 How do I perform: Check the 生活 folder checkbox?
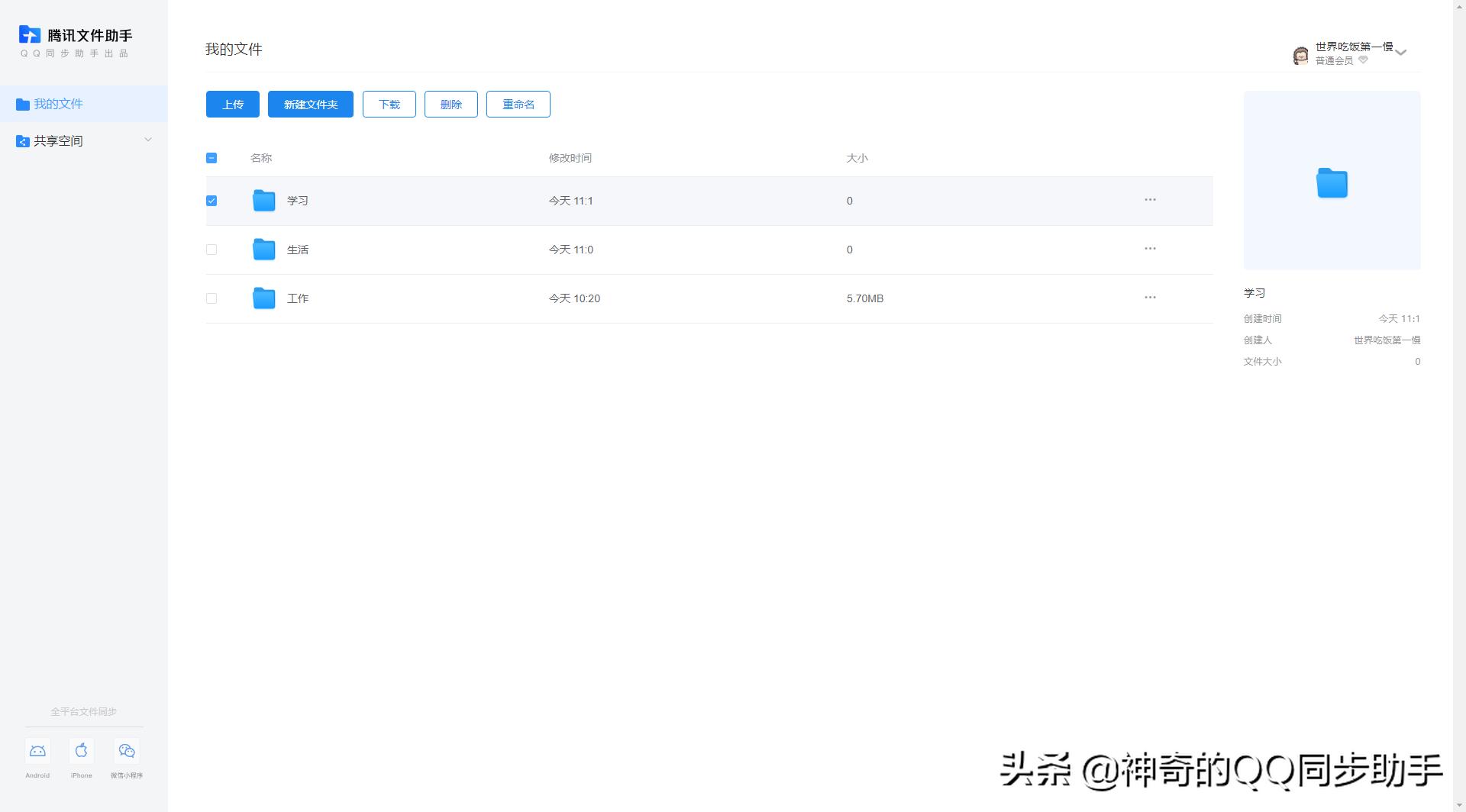click(x=212, y=250)
